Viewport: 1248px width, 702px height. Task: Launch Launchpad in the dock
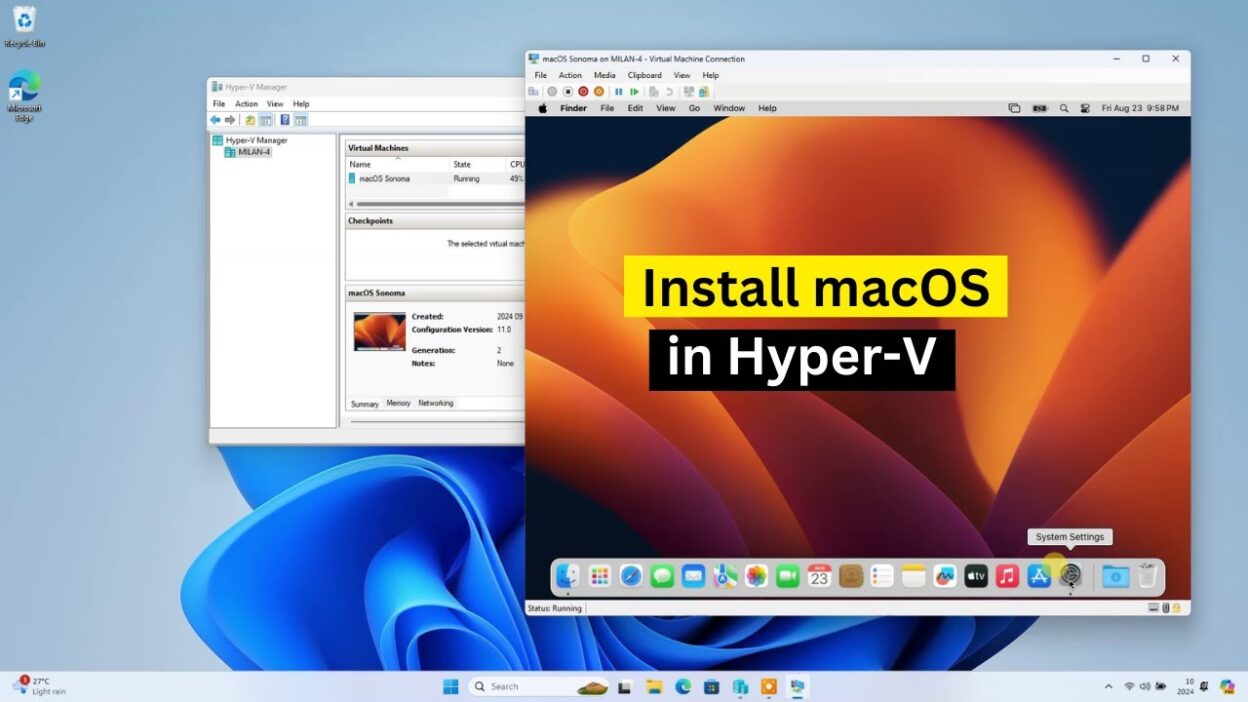(x=600, y=576)
